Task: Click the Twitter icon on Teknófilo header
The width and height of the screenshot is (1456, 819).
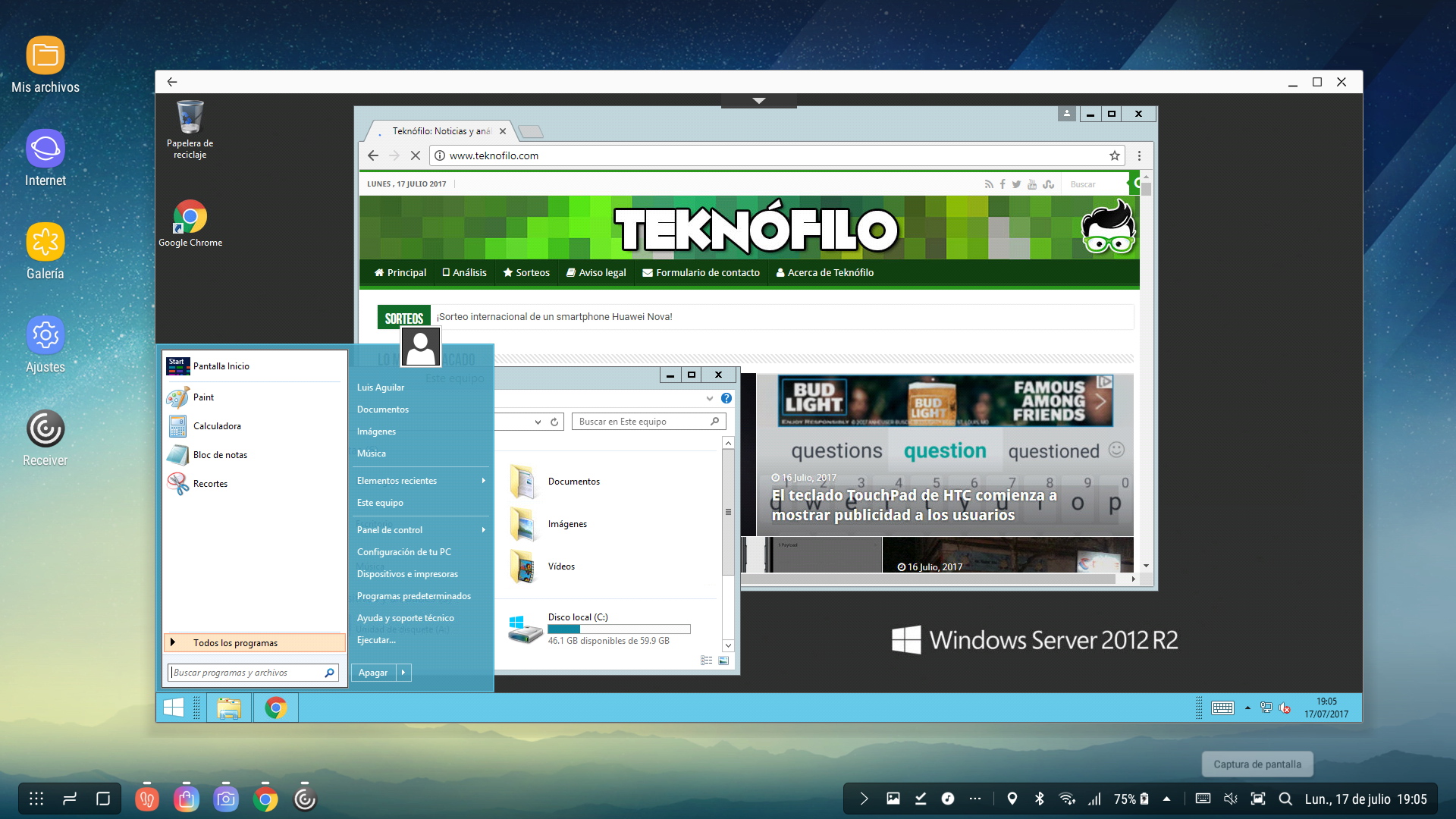Action: click(1016, 184)
